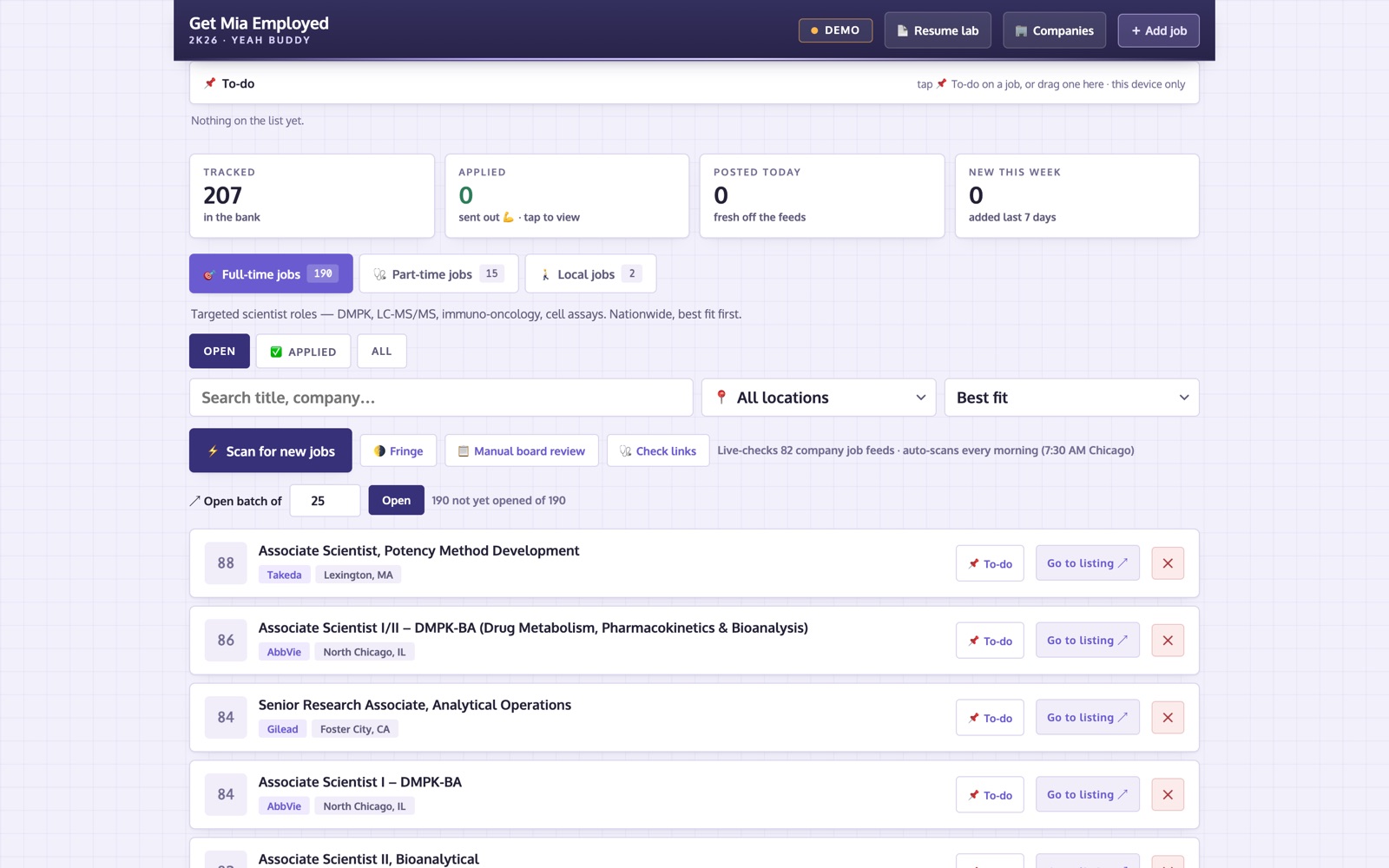
Task: Click the Takeda company tag
Action: (284, 575)
